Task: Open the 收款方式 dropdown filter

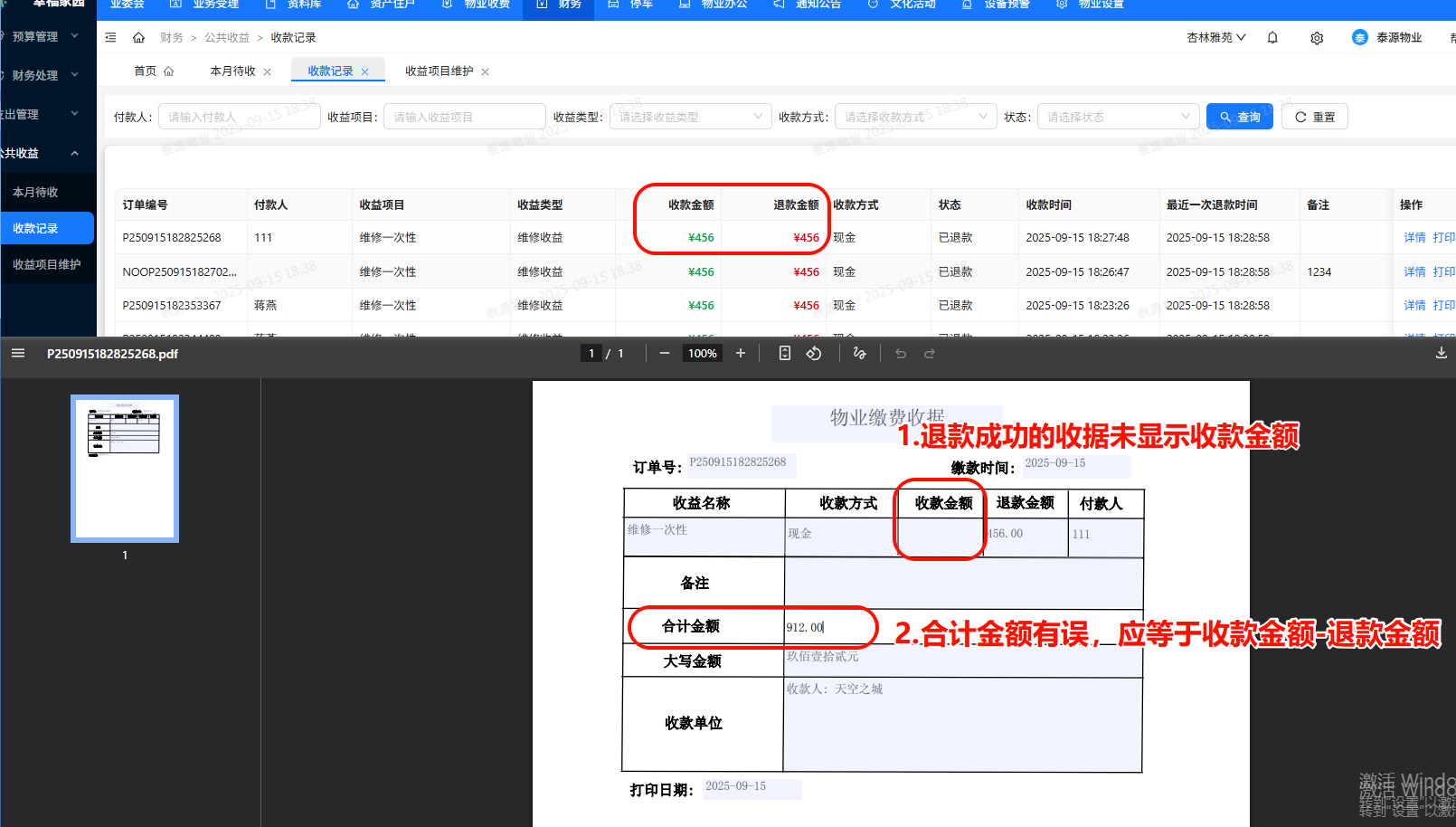Action: coord(915,116)
